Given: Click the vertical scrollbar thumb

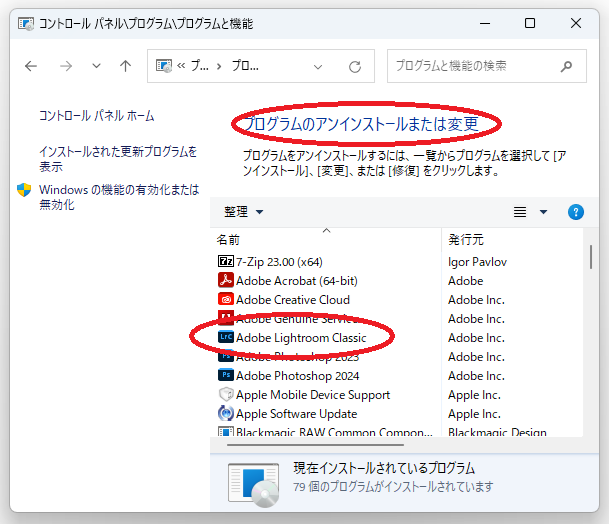Looking at the screenshot, I should pos(590,257).
